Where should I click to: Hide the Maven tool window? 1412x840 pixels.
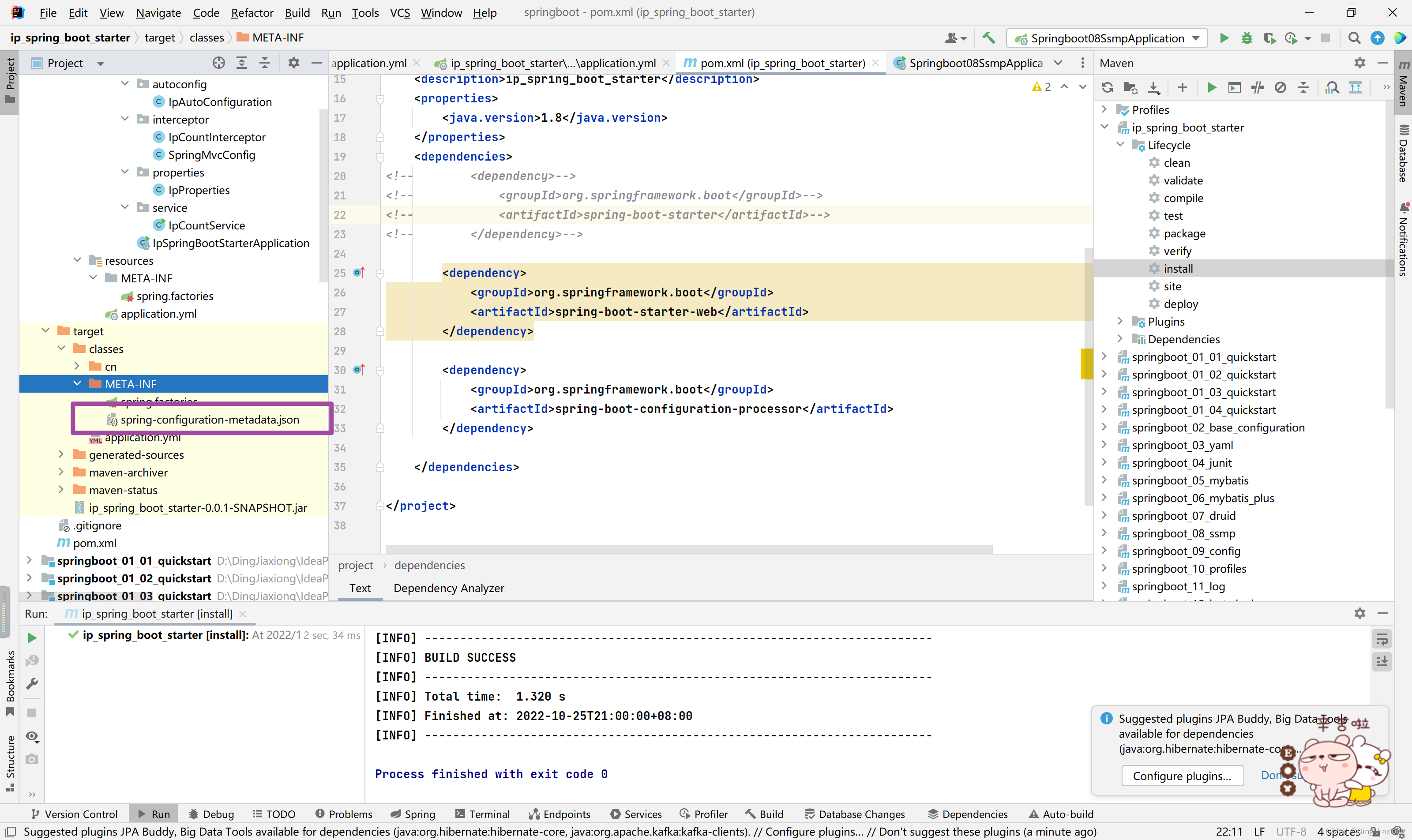pos(1382,63)
